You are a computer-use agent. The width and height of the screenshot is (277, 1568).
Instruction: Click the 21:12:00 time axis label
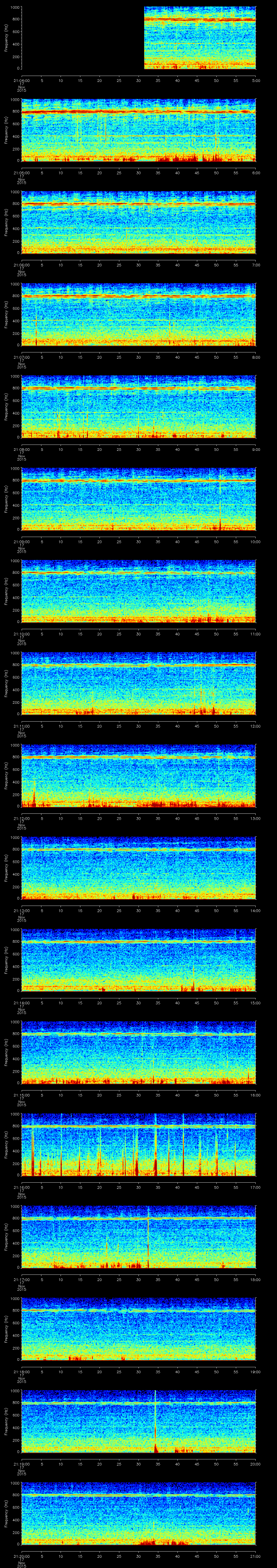21,818
